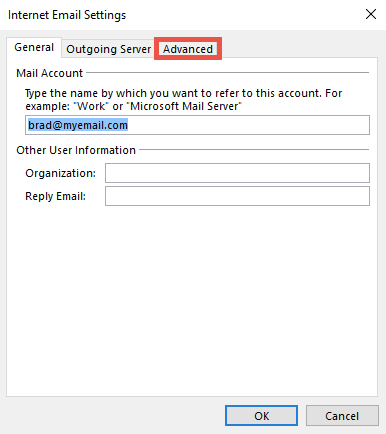Image resolution: width=386 pixels, height=434 pixels.
Task: Click the "Other User Information" heading
Action: 76,150
